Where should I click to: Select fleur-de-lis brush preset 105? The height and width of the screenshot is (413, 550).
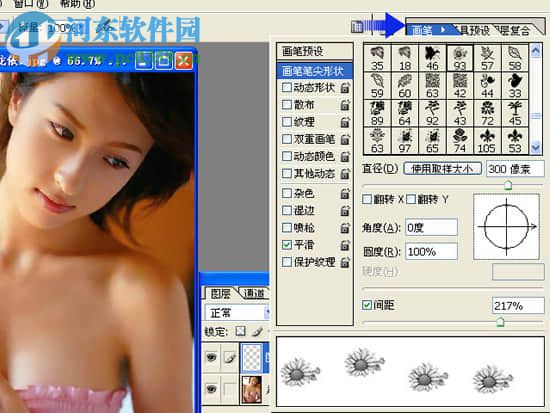point(487,140)
